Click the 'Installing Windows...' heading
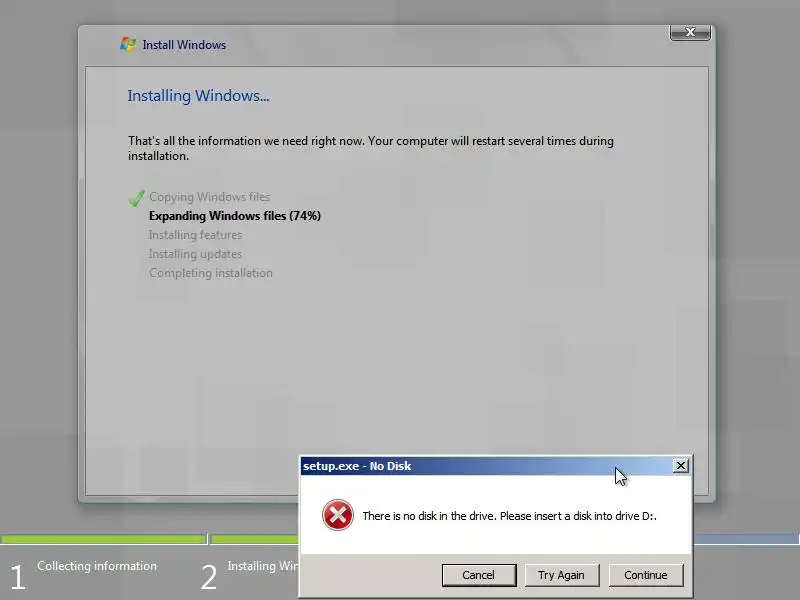The width and height of the screenshot is (800, 600). pyautogui.click(x=198, y=96)
